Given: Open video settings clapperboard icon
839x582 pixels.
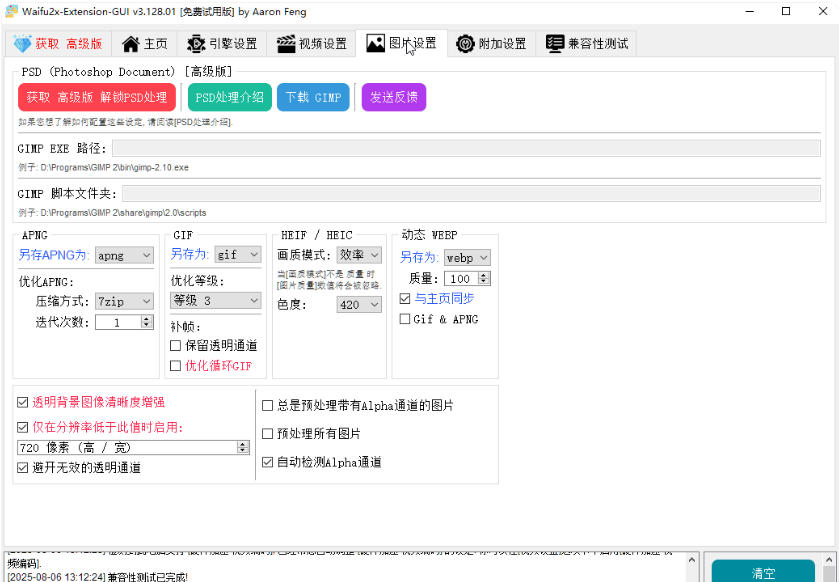Looking at the screenshot, I should (x=285, y=44).
